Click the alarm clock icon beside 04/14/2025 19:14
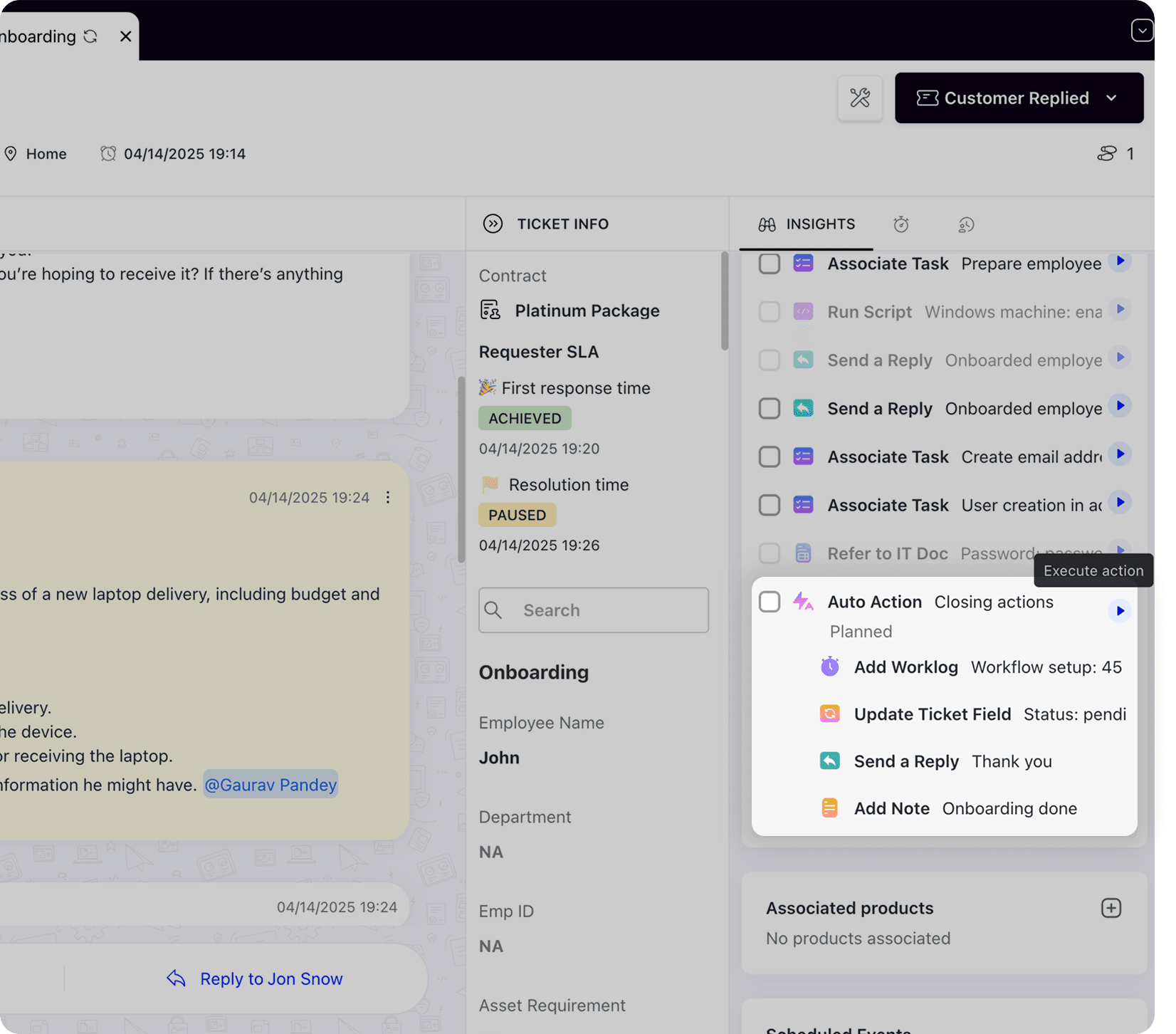Image resolution: width=1176 pixels, height=1034 pixels. (108, 154)
